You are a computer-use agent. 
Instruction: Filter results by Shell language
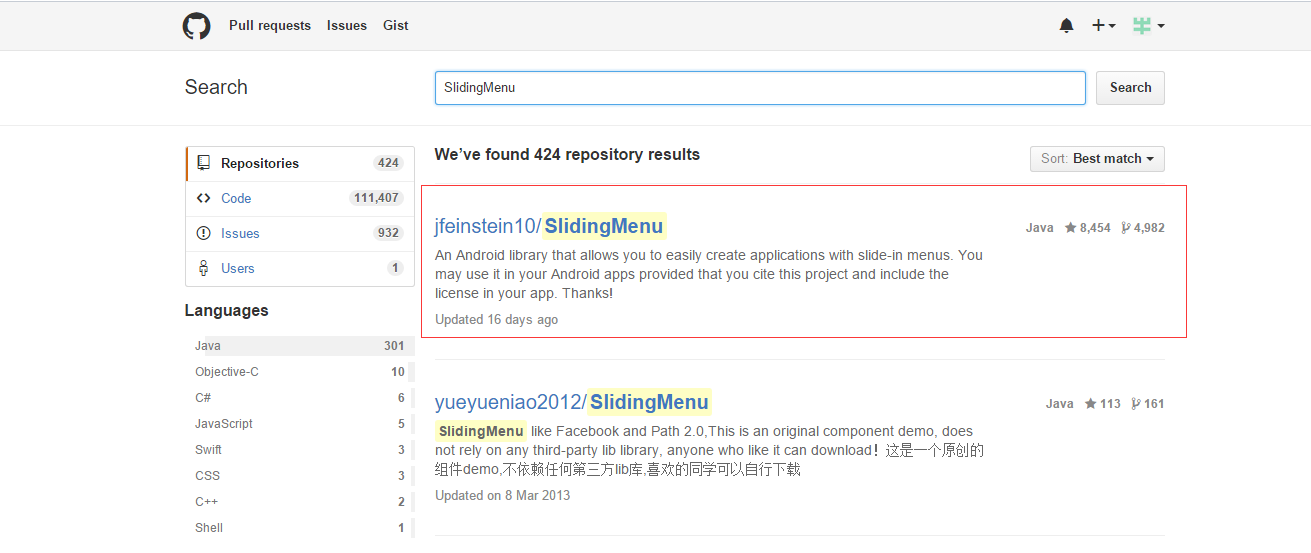(300, 528)
